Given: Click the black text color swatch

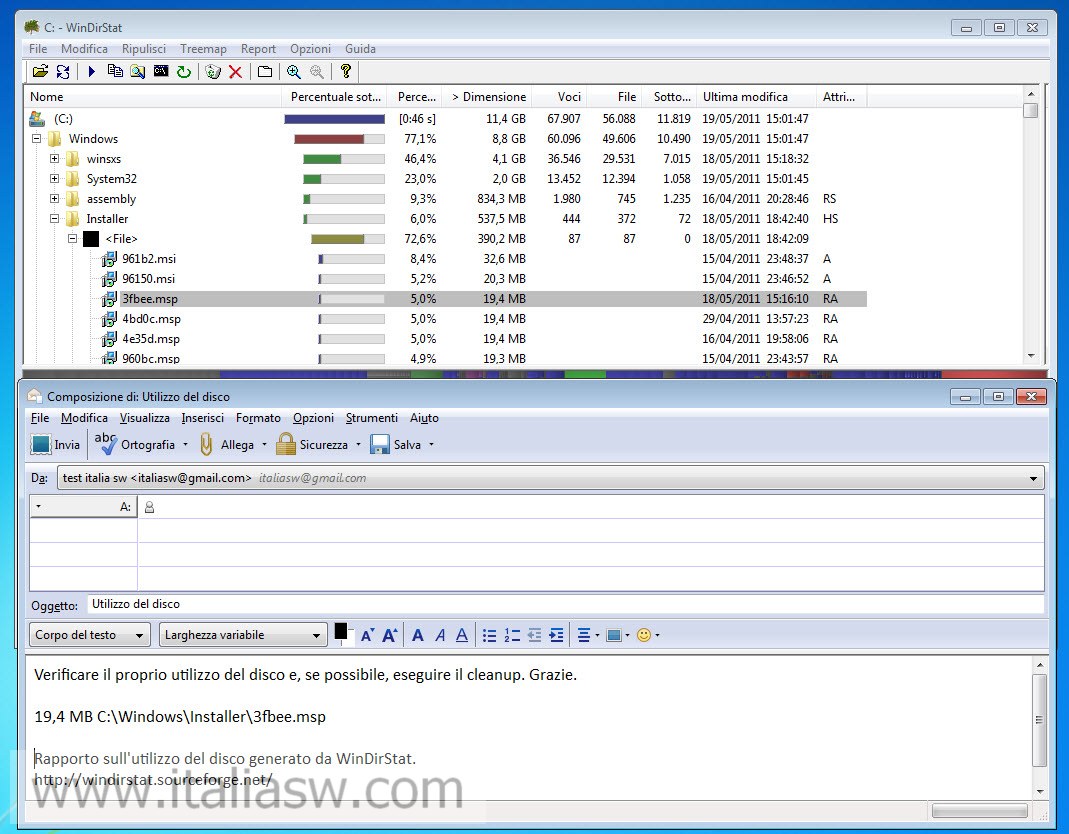Looking at the screenshot, I should (x=340, y=631).
